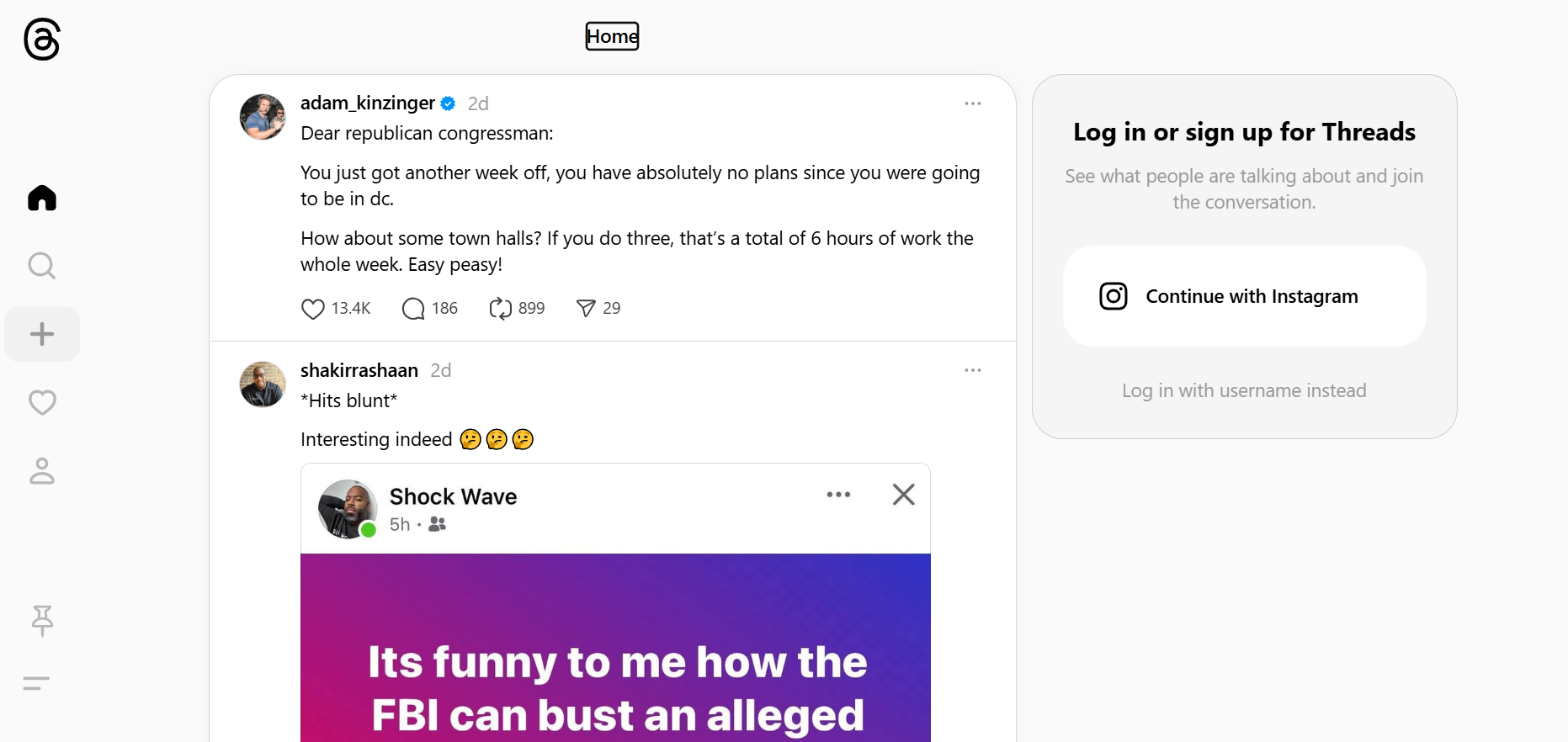Open adam_kinzinger's profile via username
The image size is (1568, 742).
click(x=368, y=103)
